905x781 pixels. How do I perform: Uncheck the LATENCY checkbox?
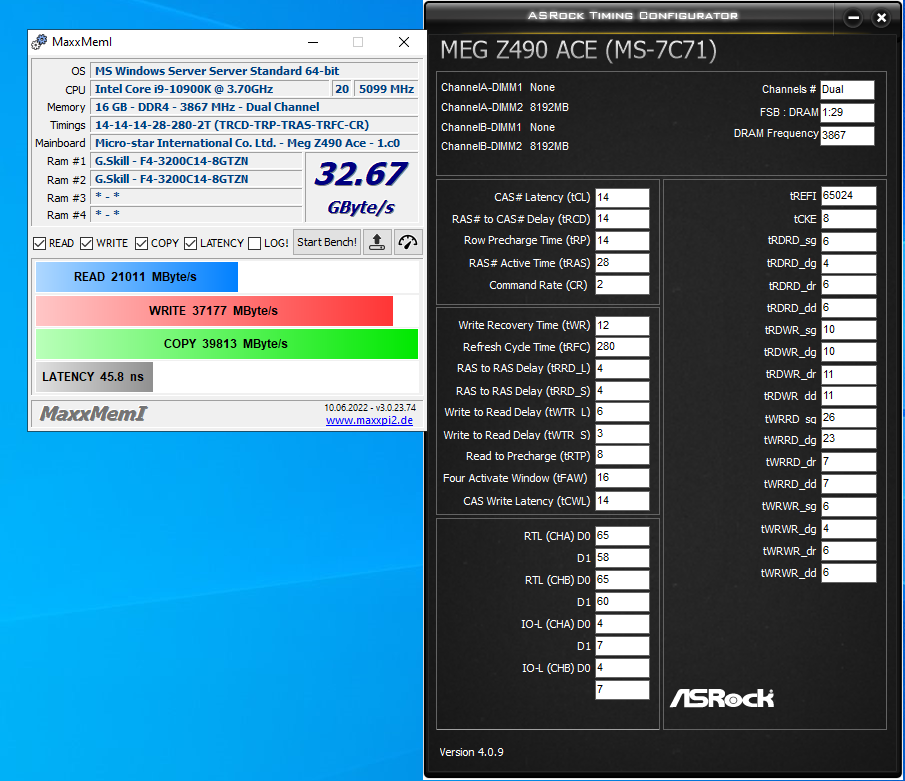[190, 244]
